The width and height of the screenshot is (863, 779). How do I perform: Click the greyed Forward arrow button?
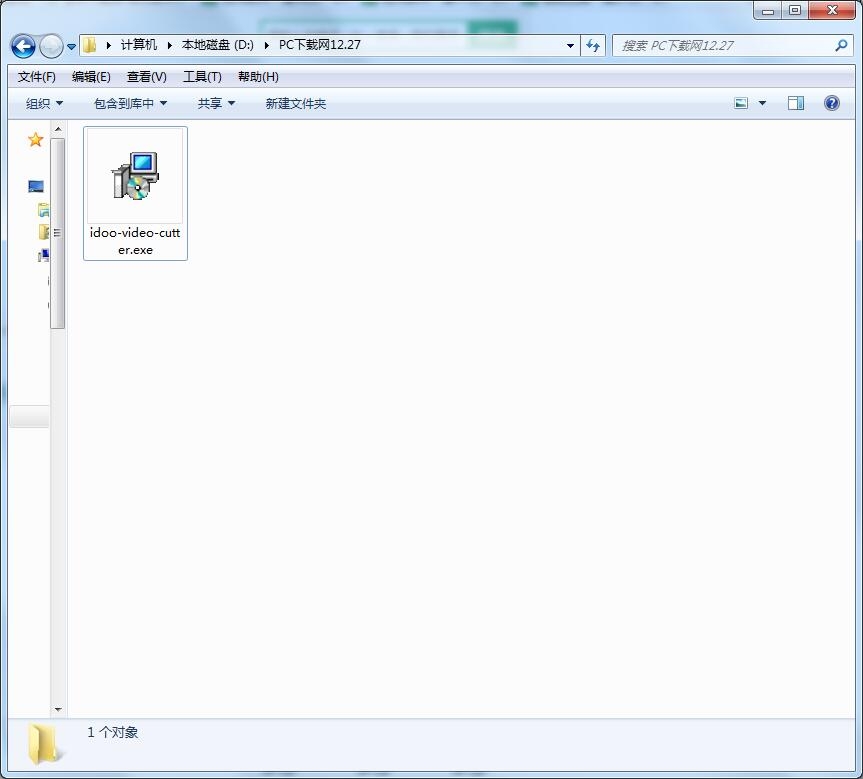(x=51, y=46)
